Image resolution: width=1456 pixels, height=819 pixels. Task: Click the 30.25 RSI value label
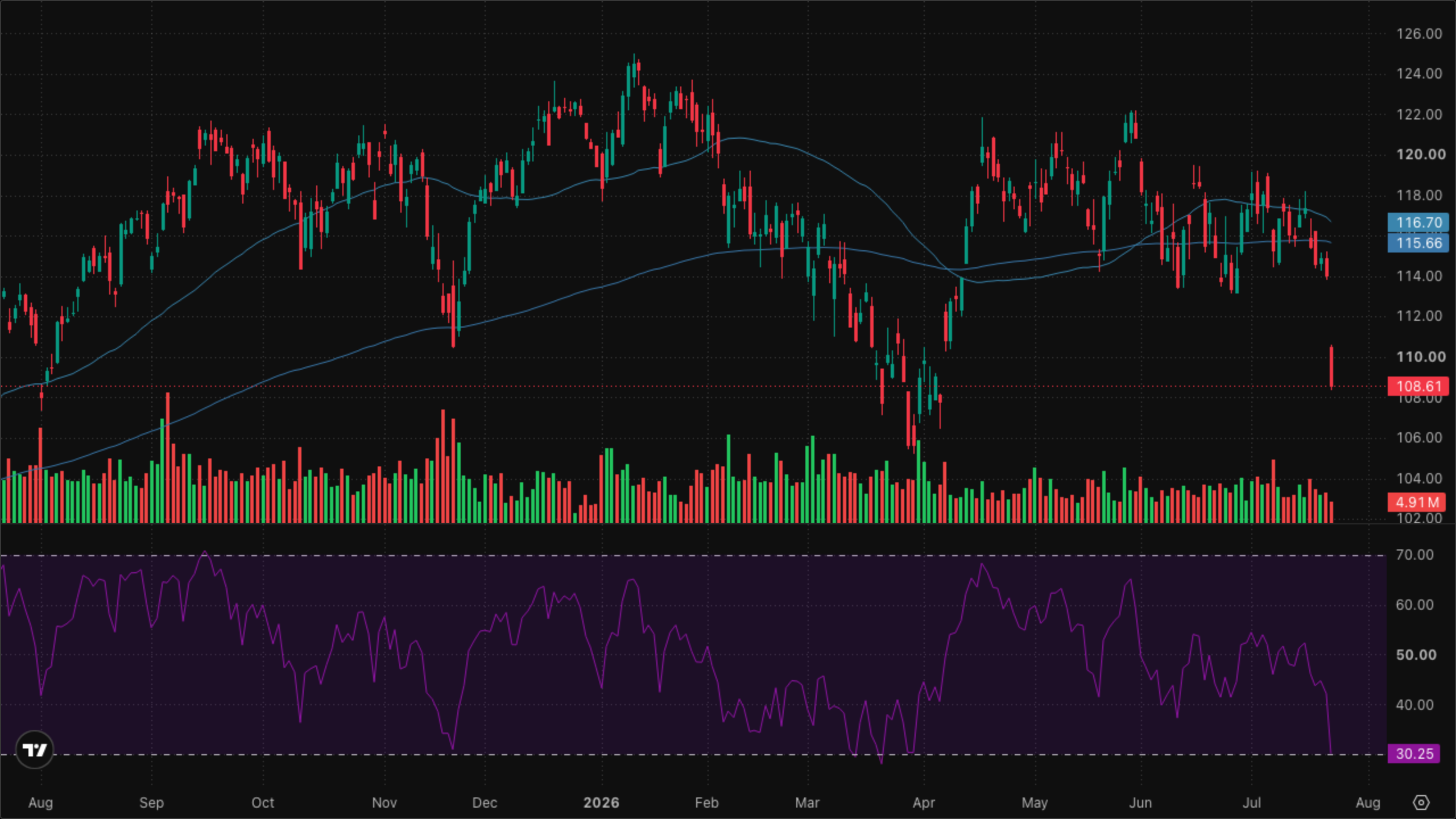coord(1414,754)
